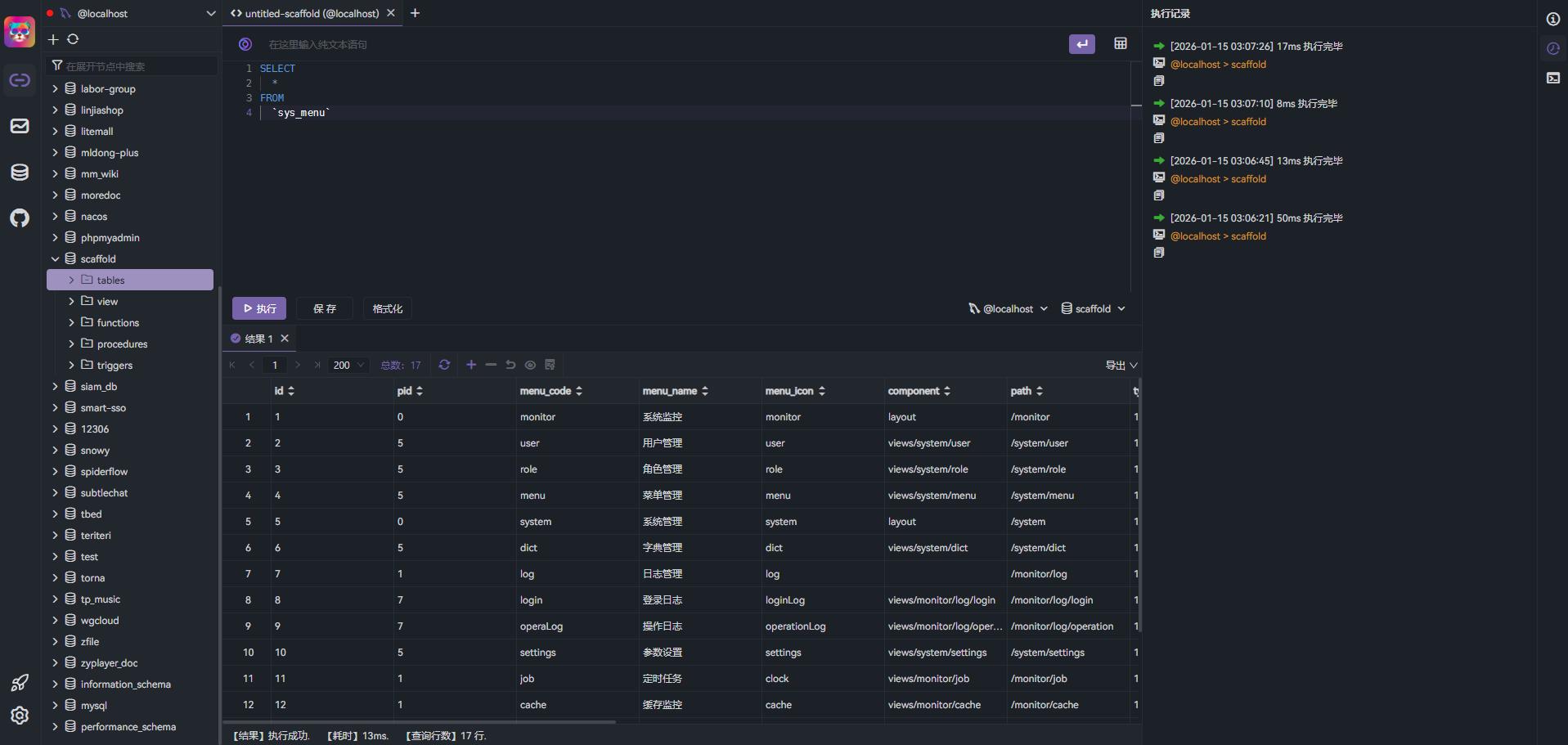This screenshot has width=1568, height=745.
Task: Close the 结果 1 result tab
Action: 285,339
